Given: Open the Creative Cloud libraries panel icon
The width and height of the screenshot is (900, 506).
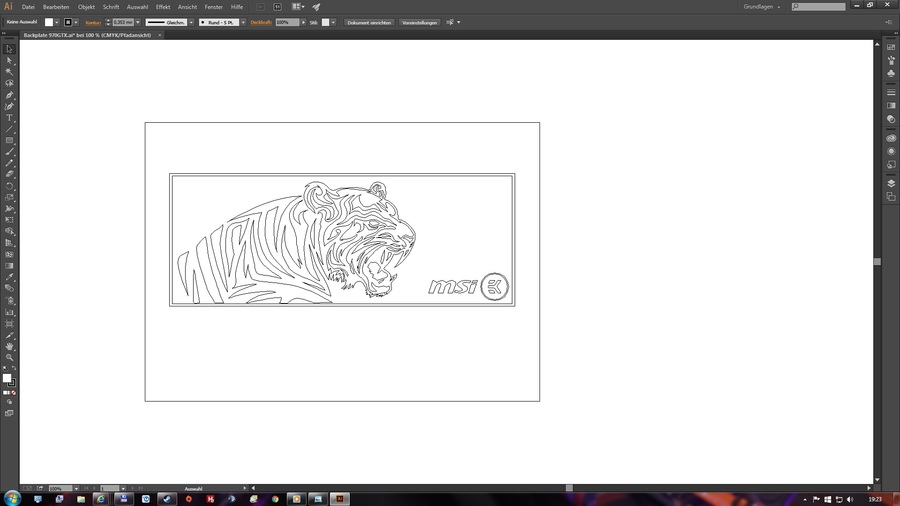Looking at the screenshot, I should 891,138.
